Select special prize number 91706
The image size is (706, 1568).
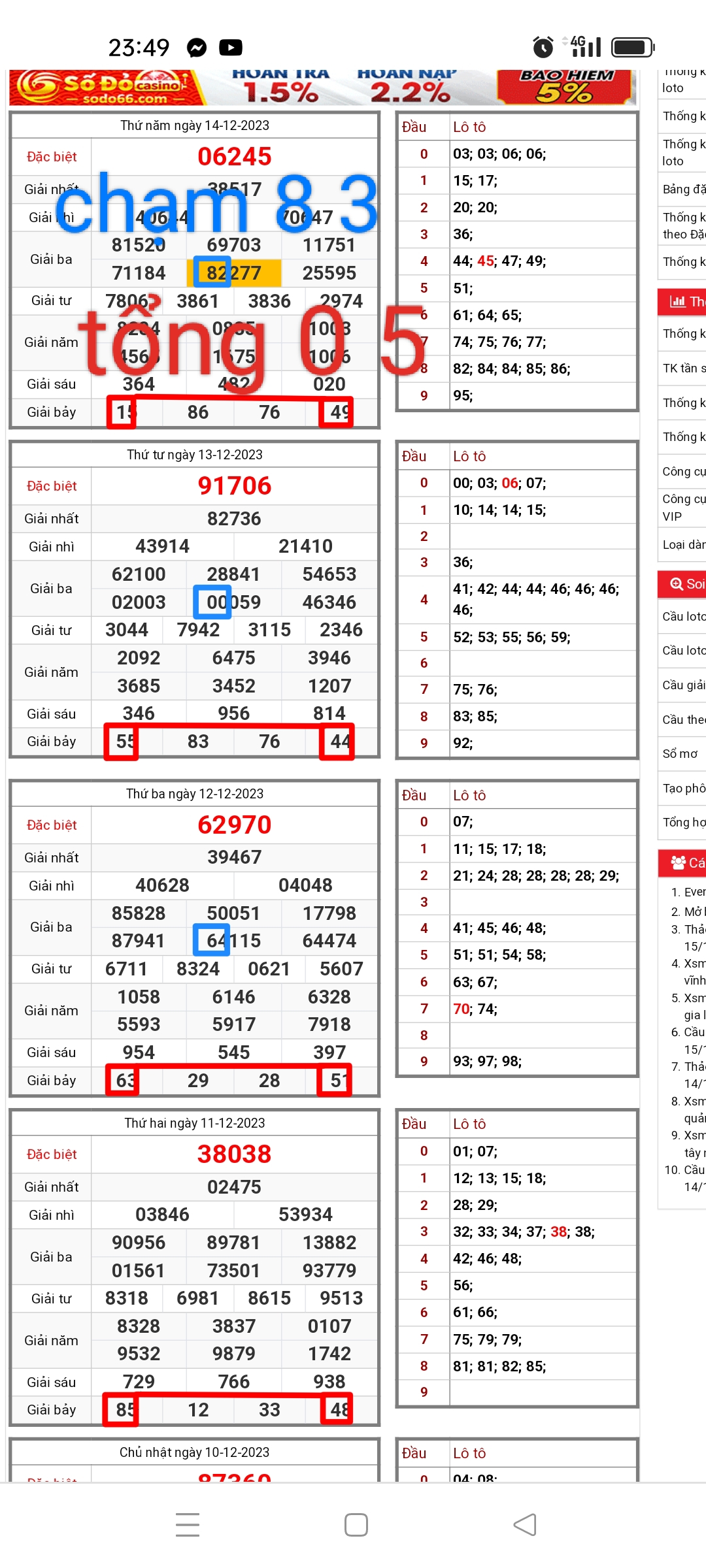234,485
